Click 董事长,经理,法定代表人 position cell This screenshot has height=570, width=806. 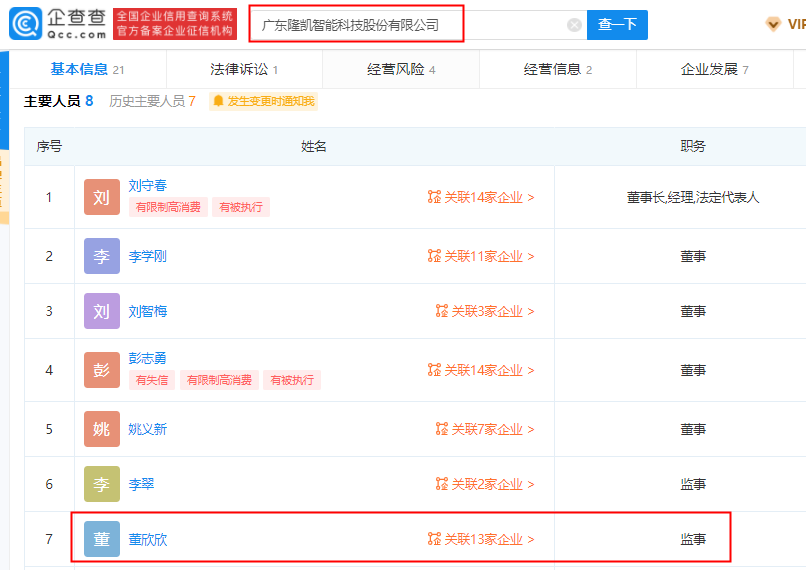pyautogui.click(x=692, y=197)
